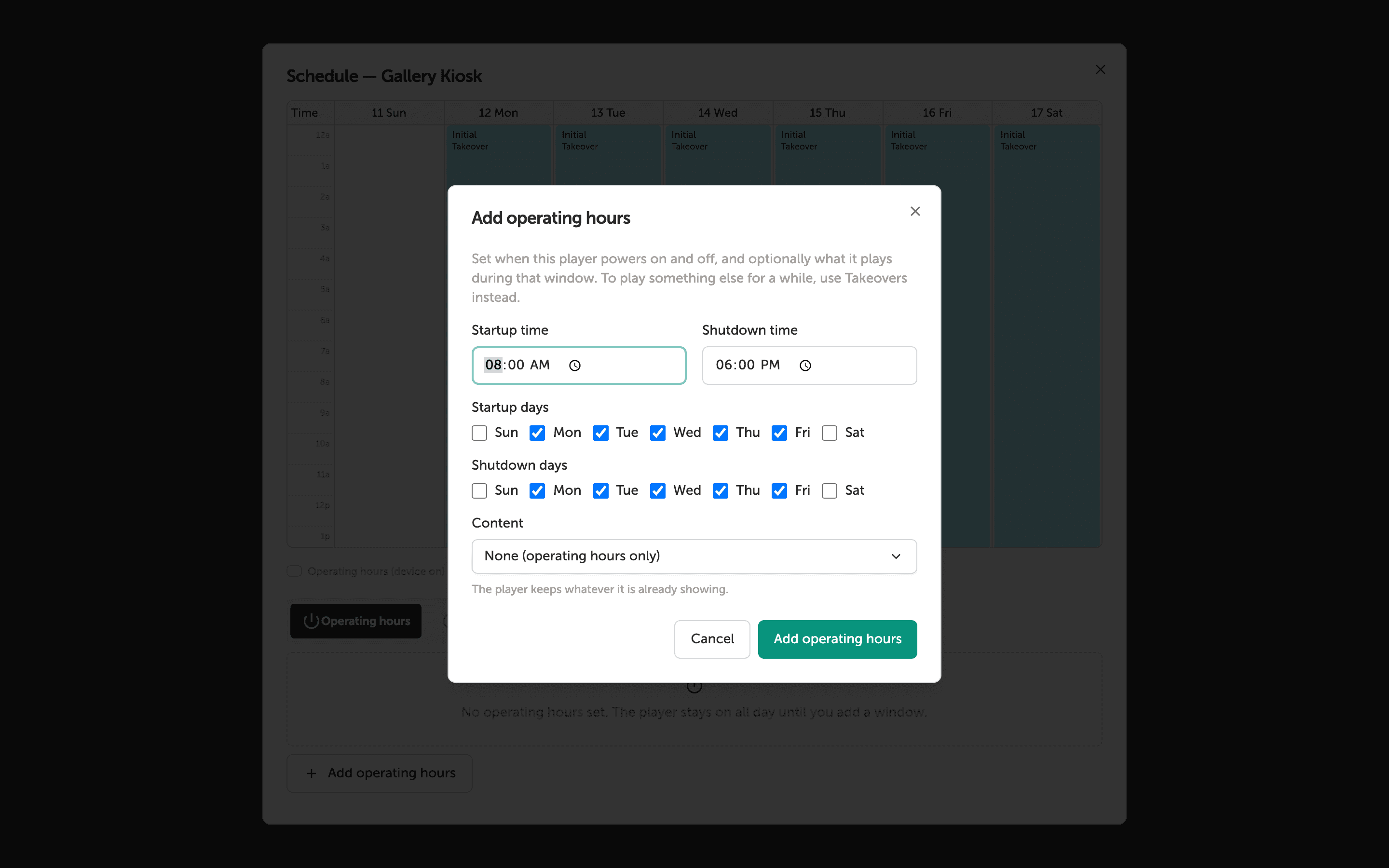Uncheck Tue in Startup days
The width and height of the screenshot is (1389, 868).
[600, 433]
